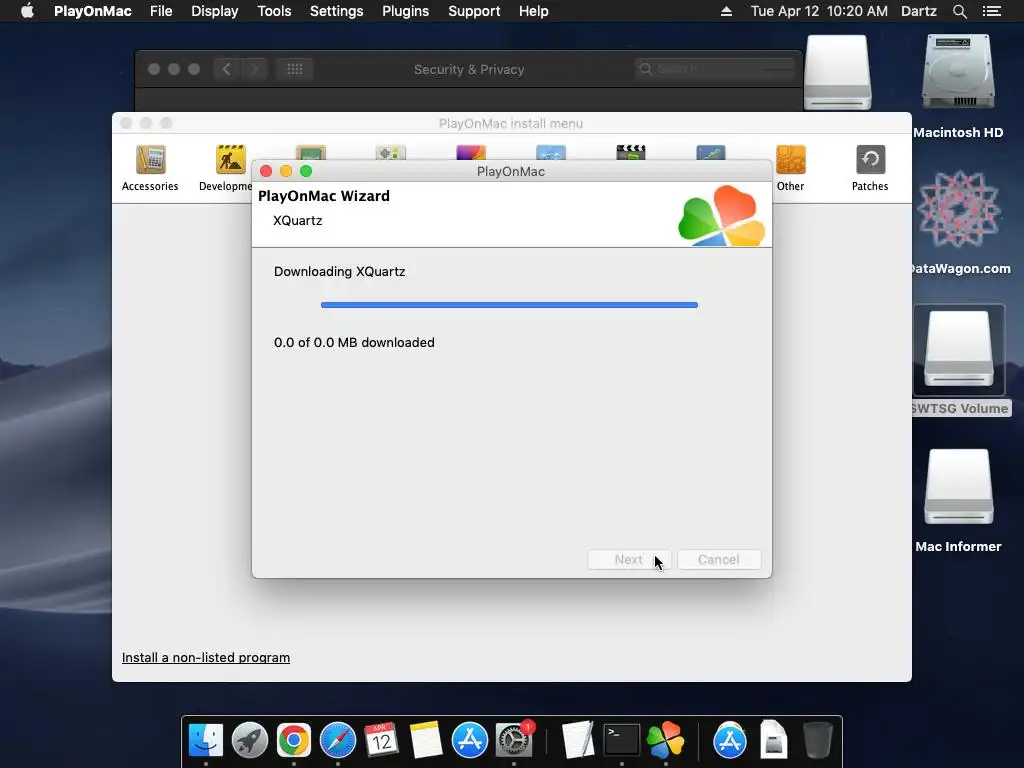Click the PlayOnMac clover logo in wizard
Viewport: 1024px width, 768px height.
722,216
